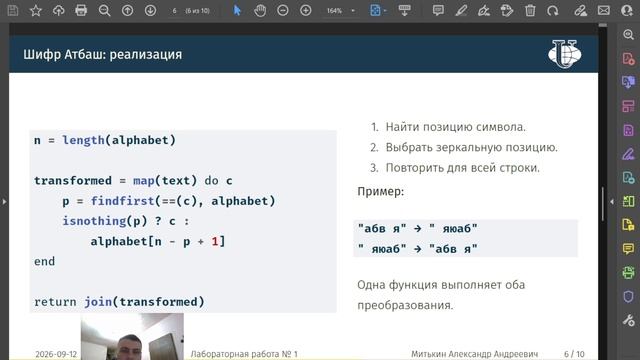Image resolution: width=640 pixels, height=360 pixels.
Task: Open the account profile icon
Action: 627,10
